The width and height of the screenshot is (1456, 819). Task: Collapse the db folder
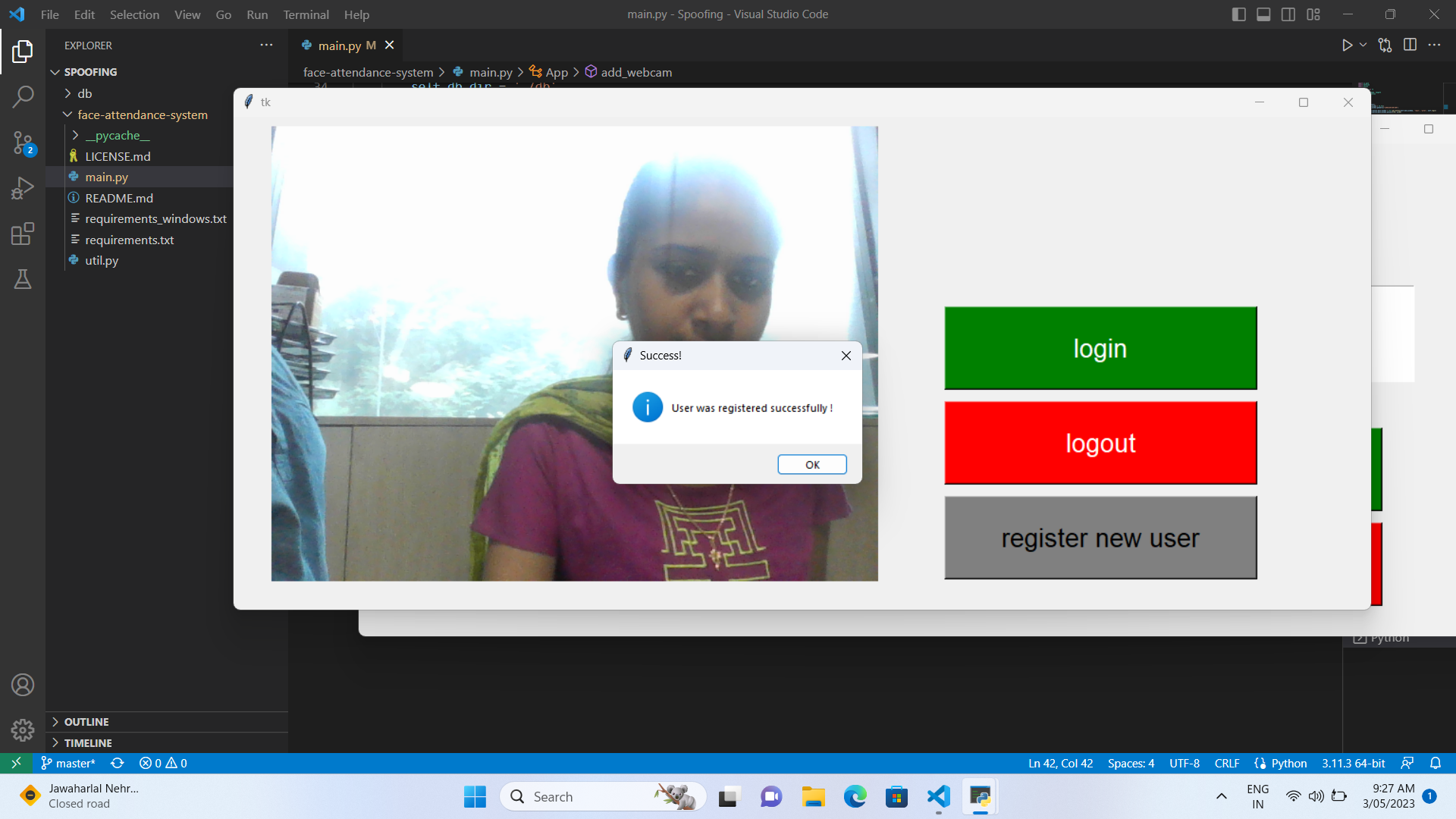coord(85,93)
